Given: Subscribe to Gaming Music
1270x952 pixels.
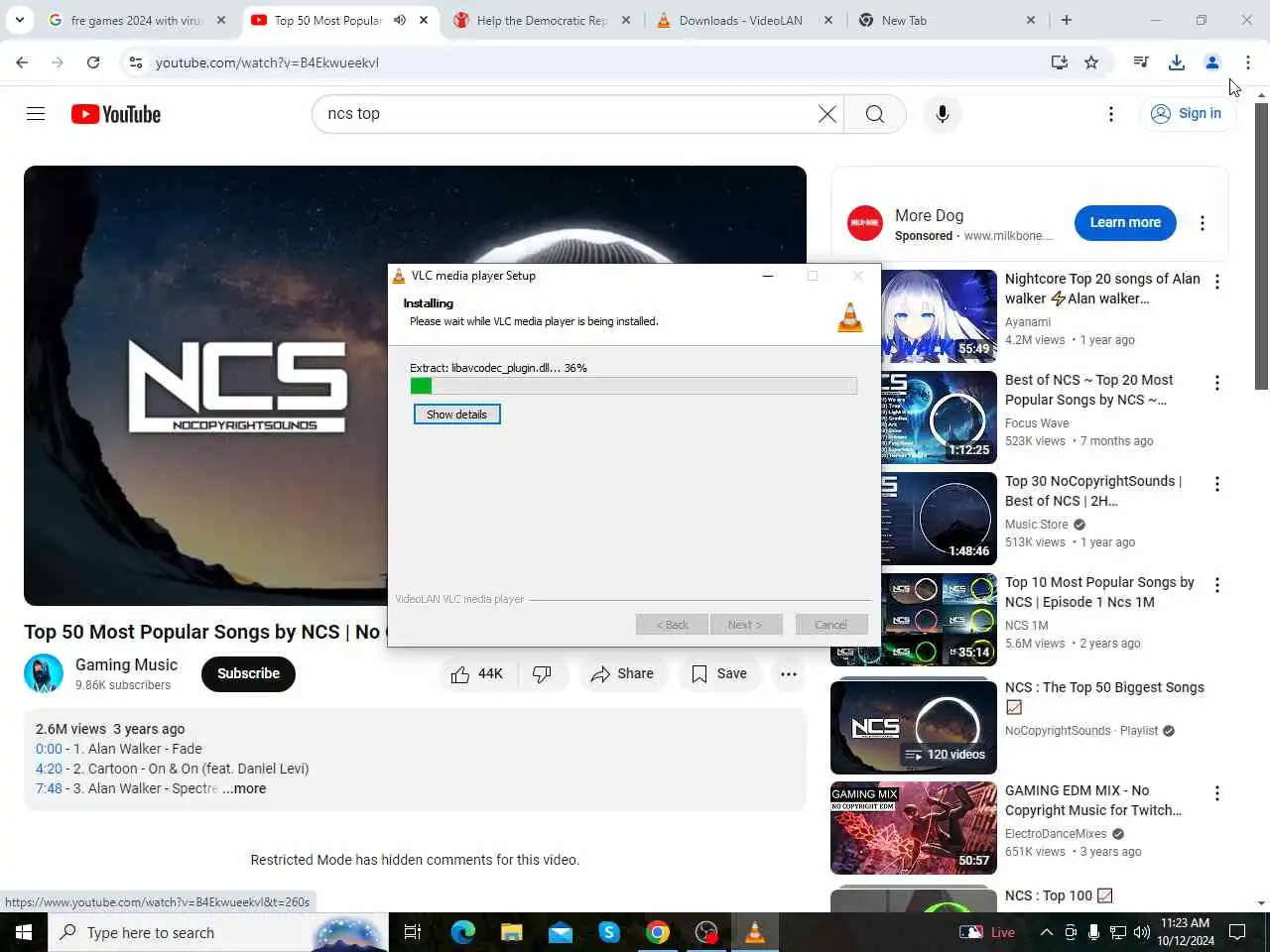Looking at the screenshot, I should click(x=248, y=674).
